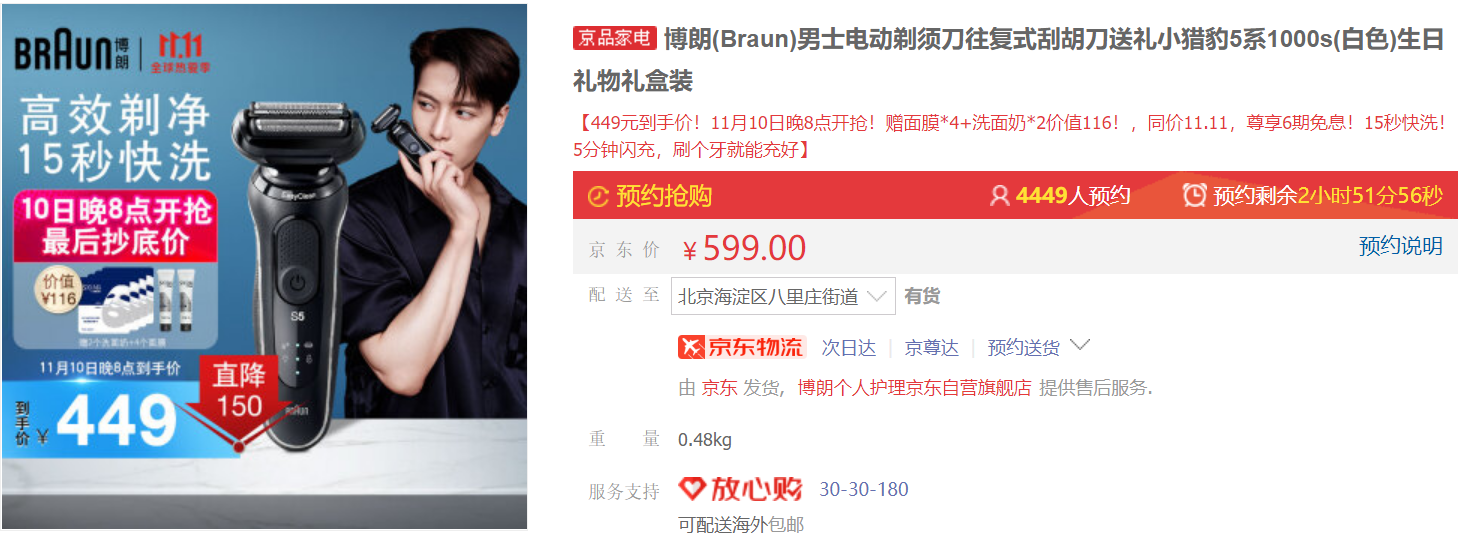Select the 京尊达 delivery service

pyautogui.click(x=931, y=348)
